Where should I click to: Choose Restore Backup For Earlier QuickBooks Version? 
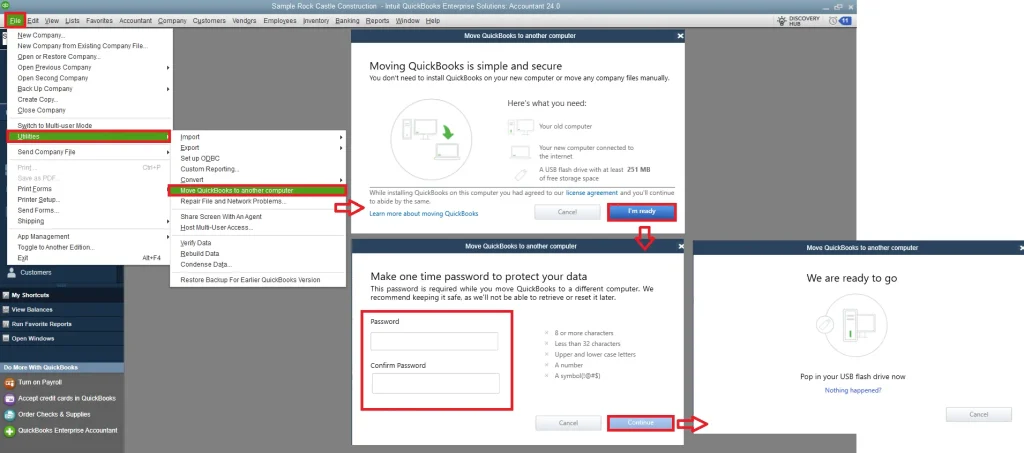pyautogui.click(x=250, y=279)
